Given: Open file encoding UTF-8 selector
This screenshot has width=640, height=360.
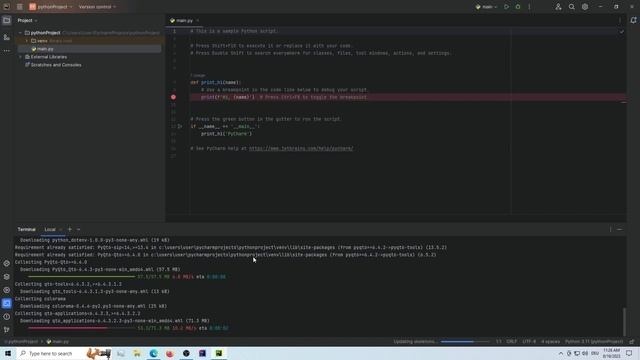Looking at the screenshot, I should click(x=529, y=342).
